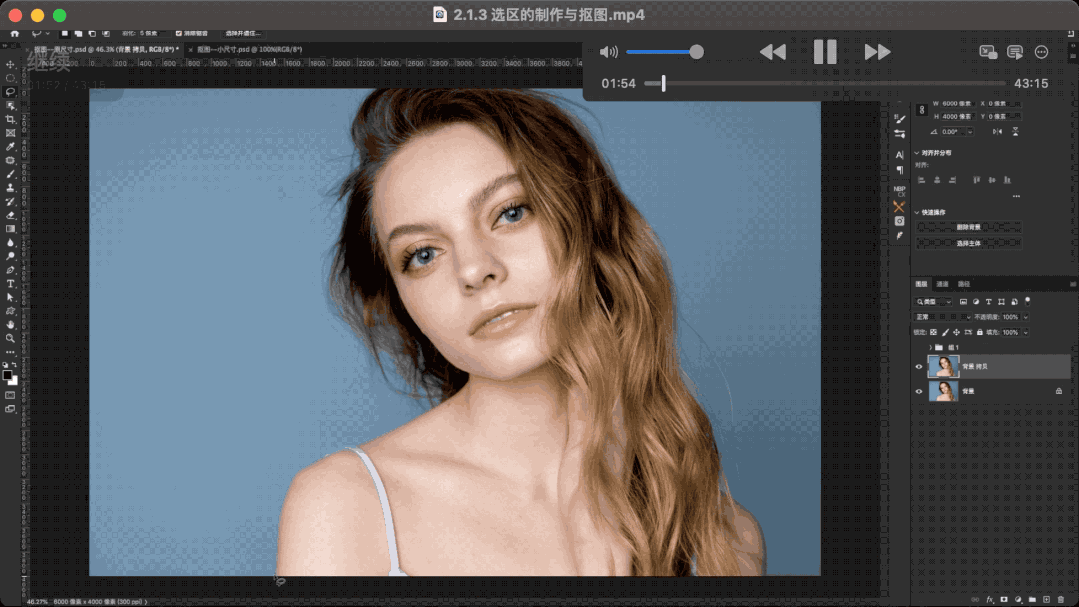Screen dimensions: 1079x607
Task: Toggle lock position
Action: pos(957,332)
